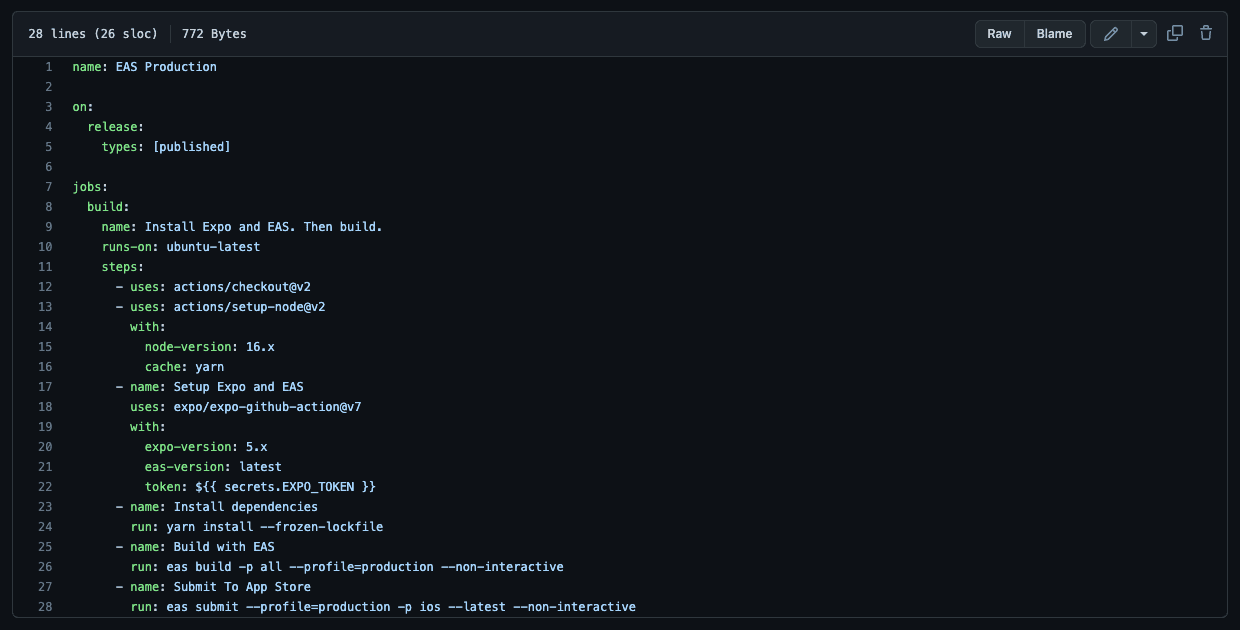Select line number 17 'Setup Expo and EAS'
The width and height of the screenshot is (1240, 630).
coord(44,386)
